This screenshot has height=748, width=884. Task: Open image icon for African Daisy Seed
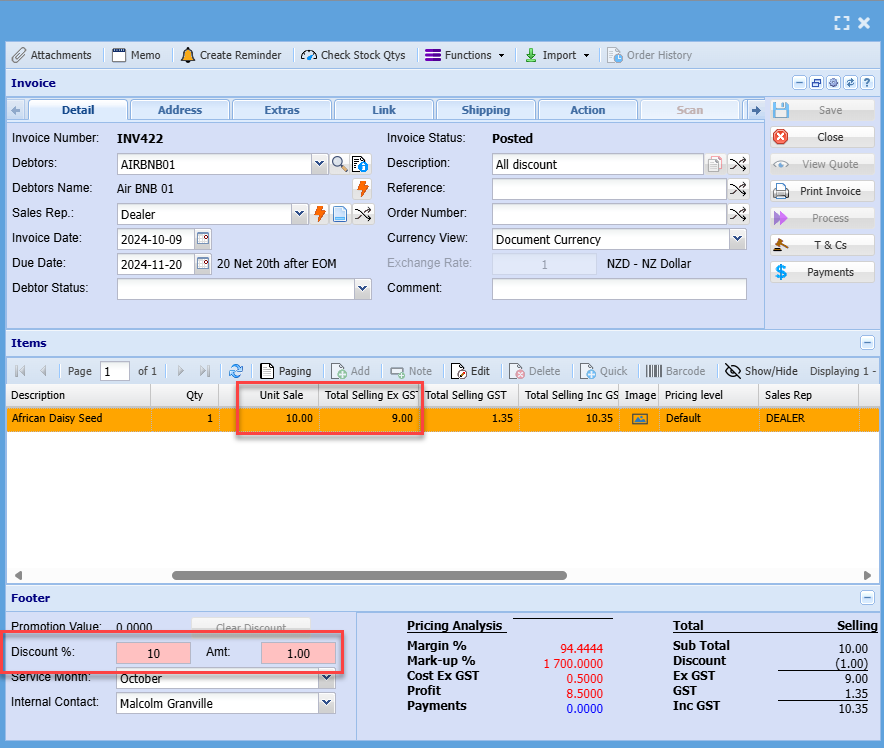[x=639, y=419]
